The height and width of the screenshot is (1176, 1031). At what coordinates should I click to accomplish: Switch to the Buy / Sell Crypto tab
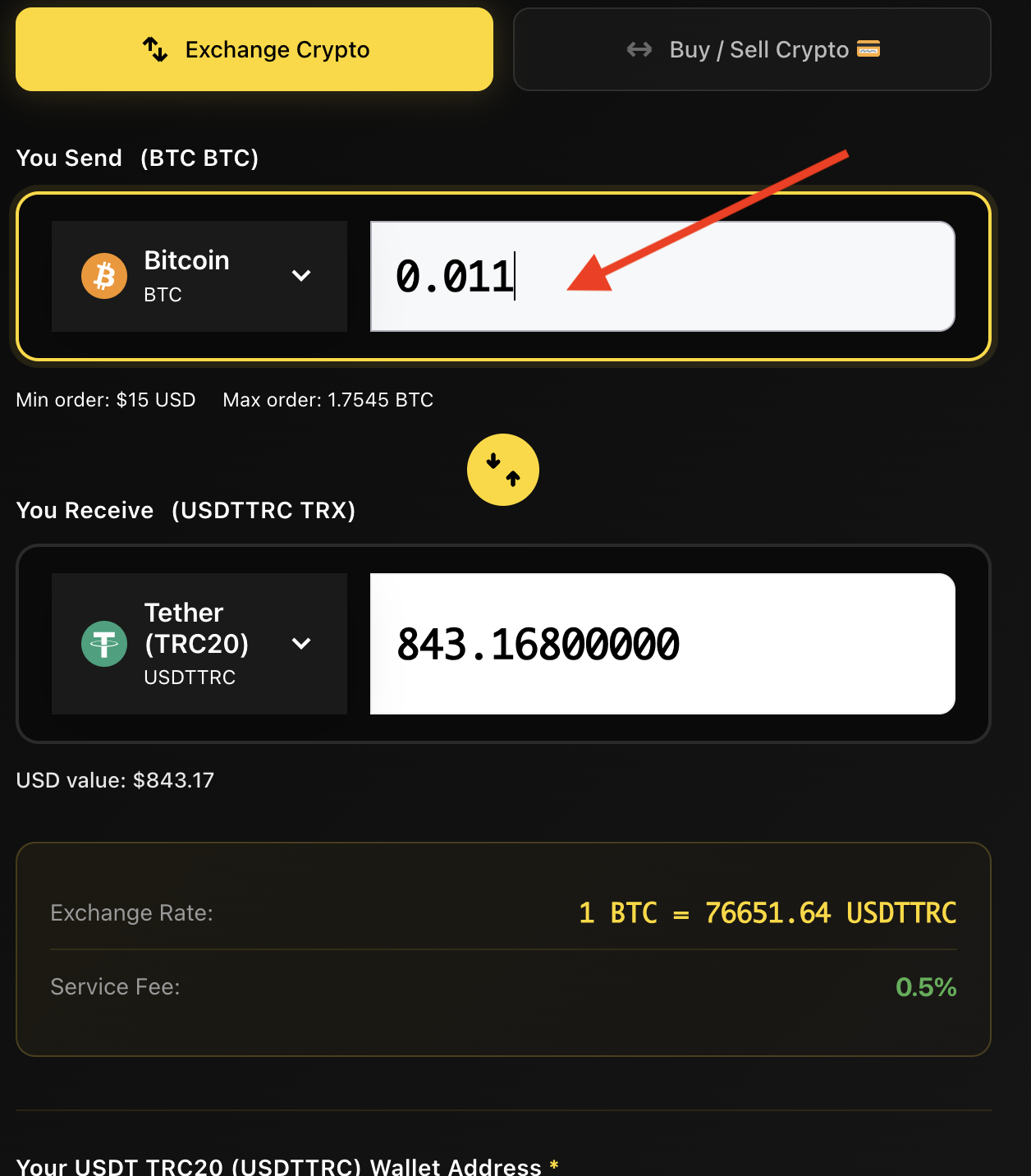coord(751,49)
